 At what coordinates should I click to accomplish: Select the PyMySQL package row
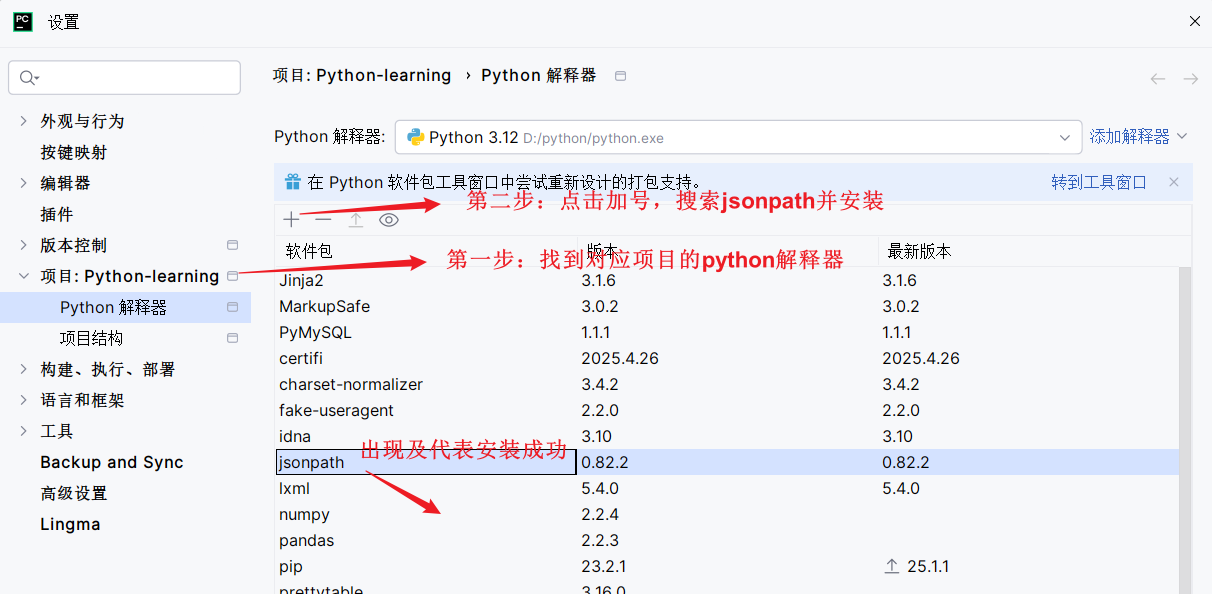727,332
